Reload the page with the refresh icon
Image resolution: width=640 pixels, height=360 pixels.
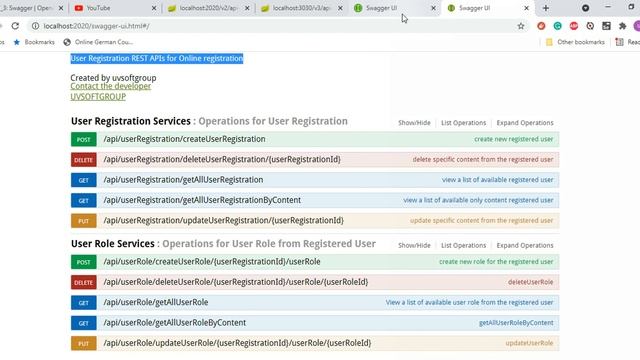15,26
